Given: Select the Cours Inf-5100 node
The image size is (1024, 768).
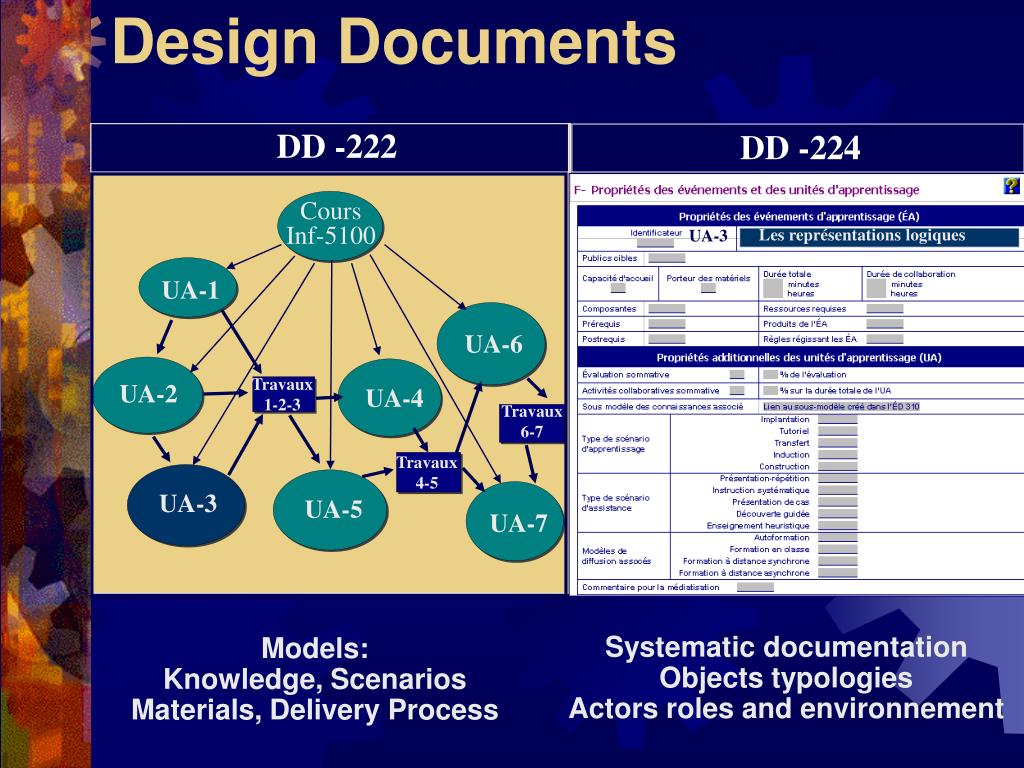Looking at the screenshot, I should 330,227.
